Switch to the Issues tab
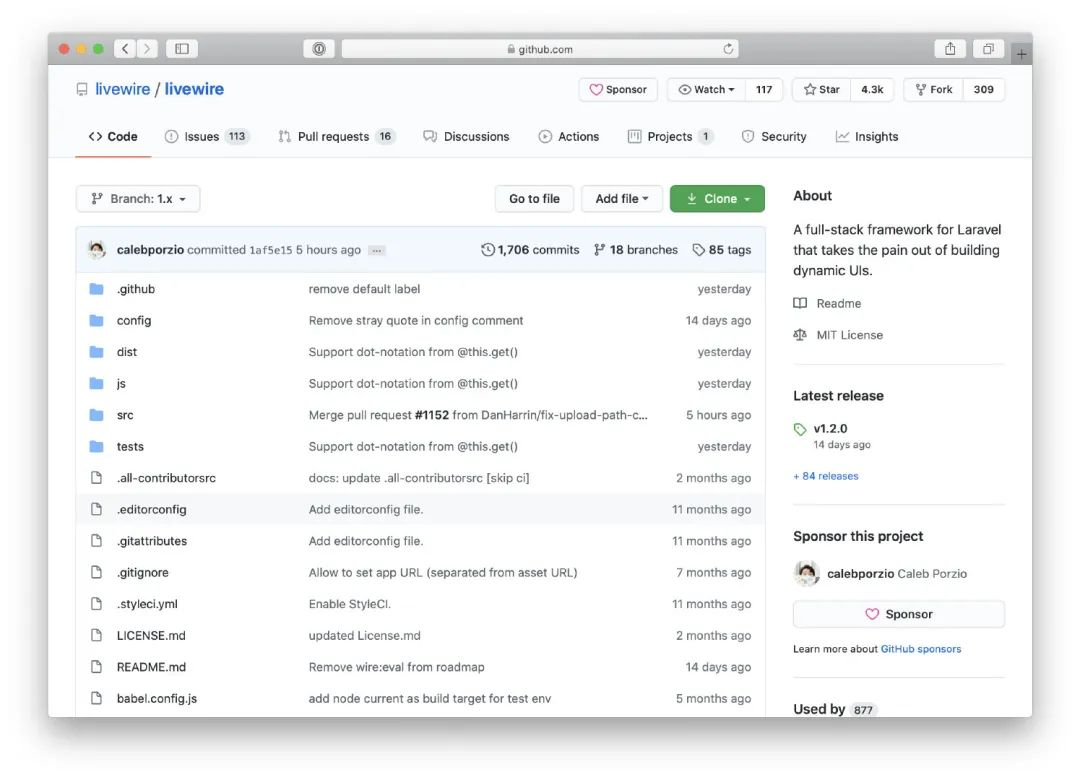The width and height of the screenshot is (1080, 780). 207,136
